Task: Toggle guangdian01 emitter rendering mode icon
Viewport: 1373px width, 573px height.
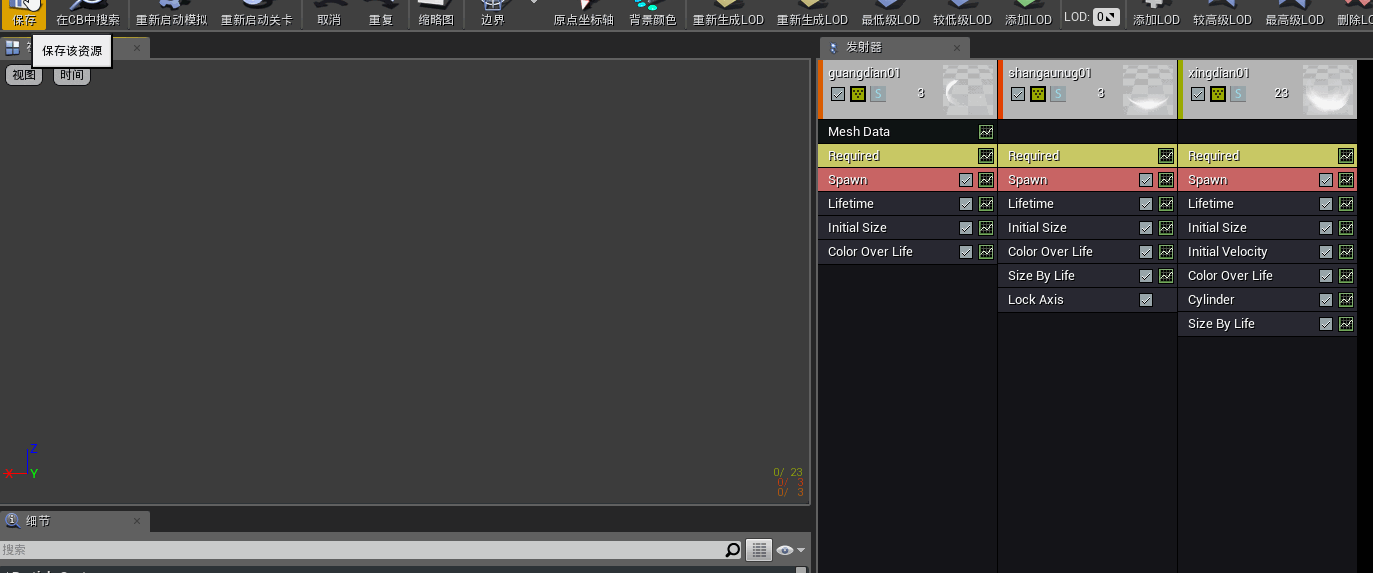Action: click(x=858, y=94)
